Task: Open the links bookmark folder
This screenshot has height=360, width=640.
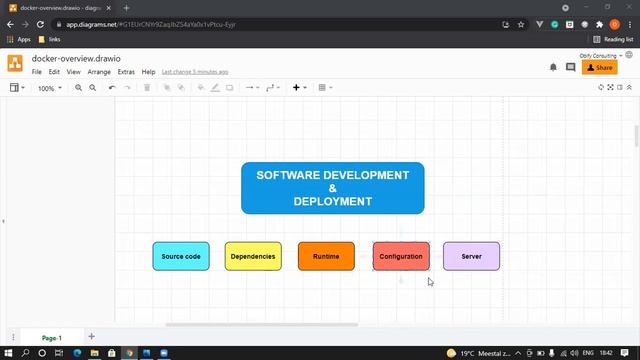Action: click(49, 40)
